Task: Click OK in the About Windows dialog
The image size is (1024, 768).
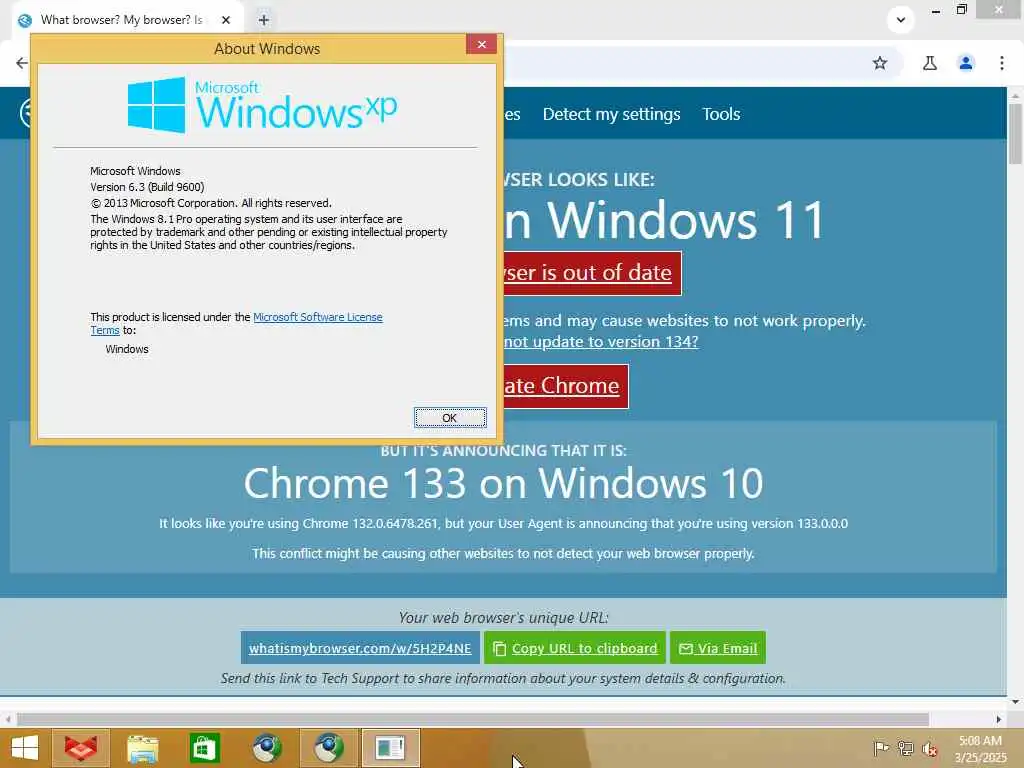Action: [450, 417]
